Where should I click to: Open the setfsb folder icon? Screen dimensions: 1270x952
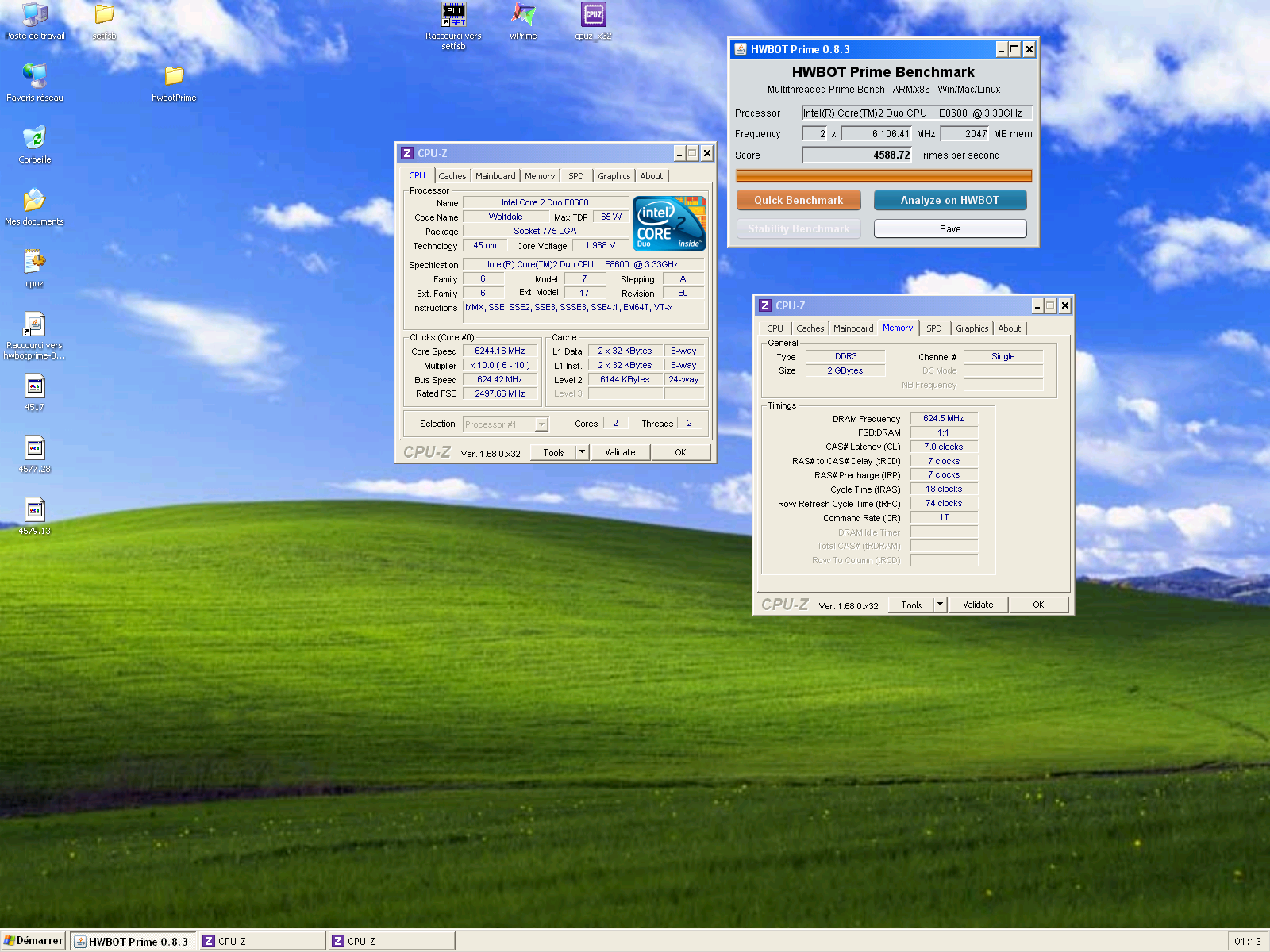click(104, 21)
